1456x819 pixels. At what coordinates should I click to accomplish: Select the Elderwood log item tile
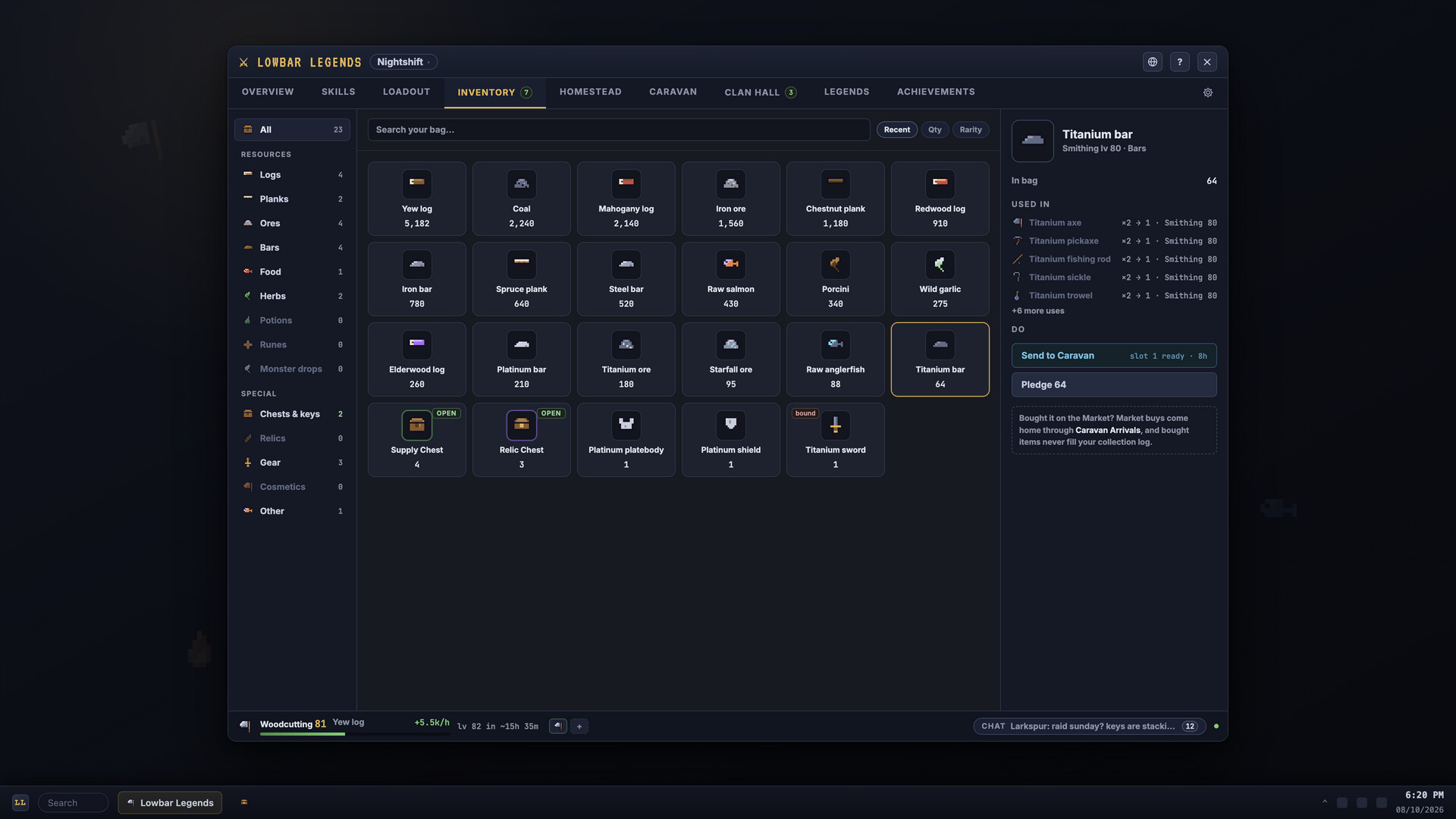point(417,359)
